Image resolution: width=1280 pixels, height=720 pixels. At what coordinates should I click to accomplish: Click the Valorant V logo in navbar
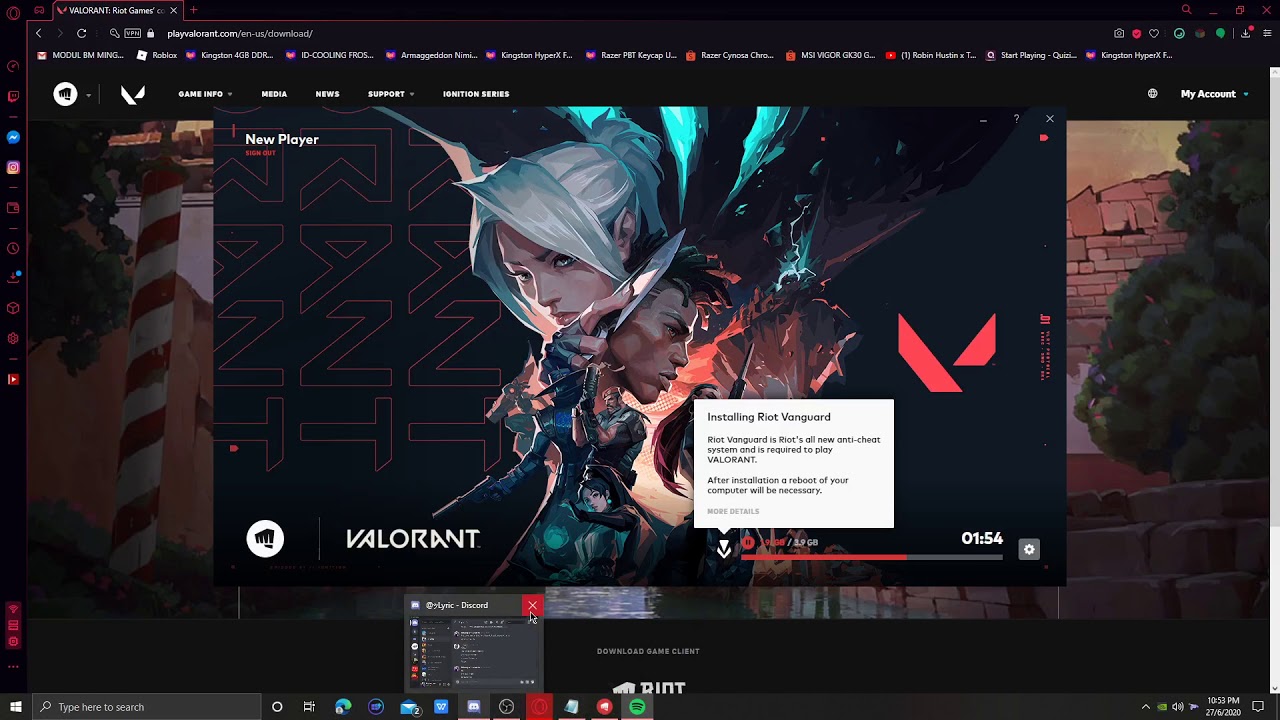click(x=133, y=94)
